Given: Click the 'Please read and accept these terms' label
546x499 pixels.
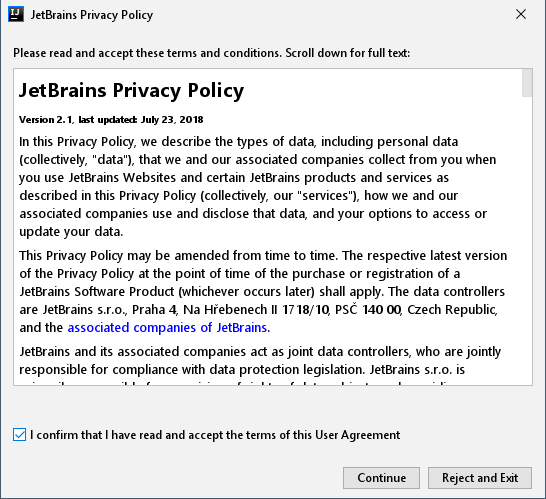Looking at the screenshot, I should point(212,53).
